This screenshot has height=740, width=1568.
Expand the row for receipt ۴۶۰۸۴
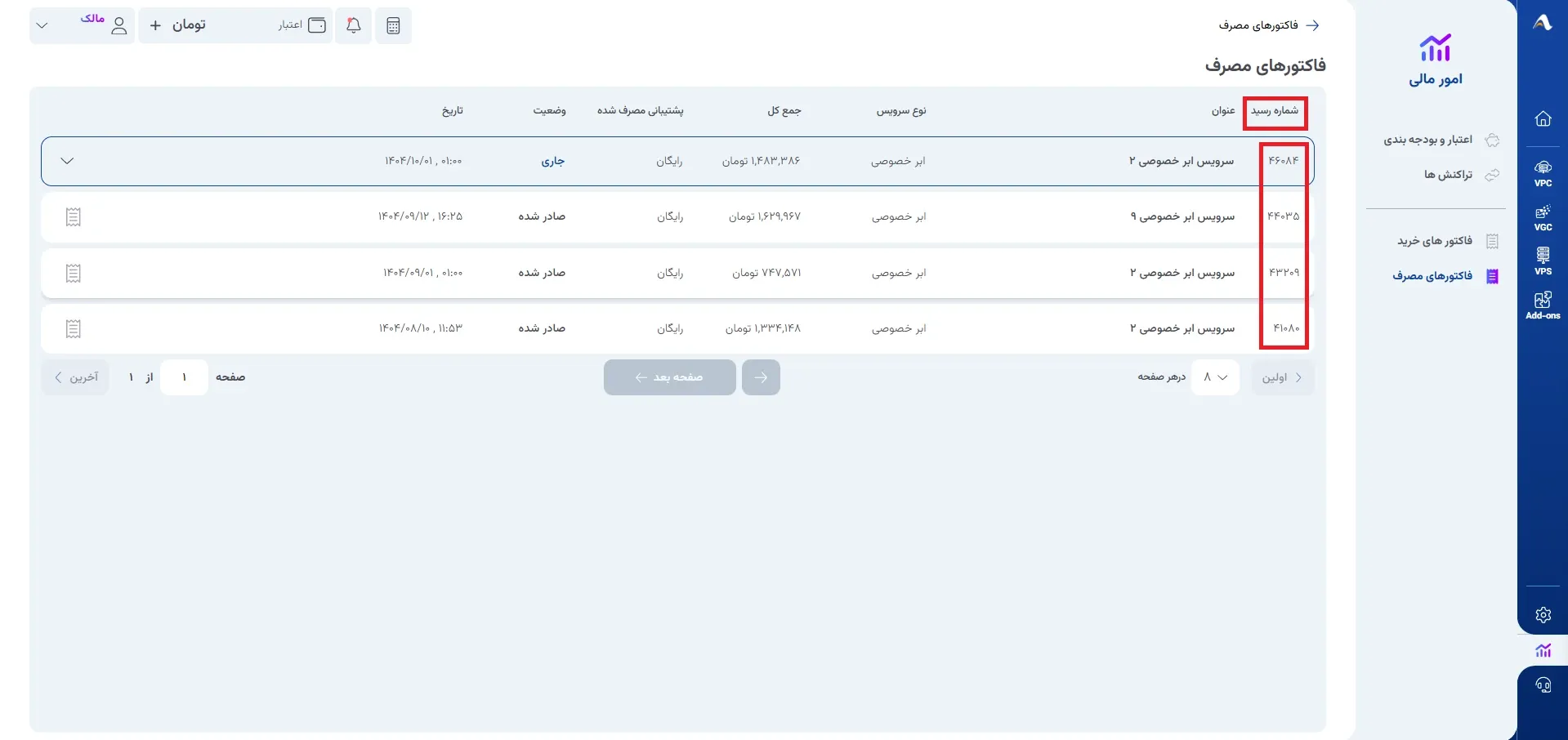[x=67, y=161]
